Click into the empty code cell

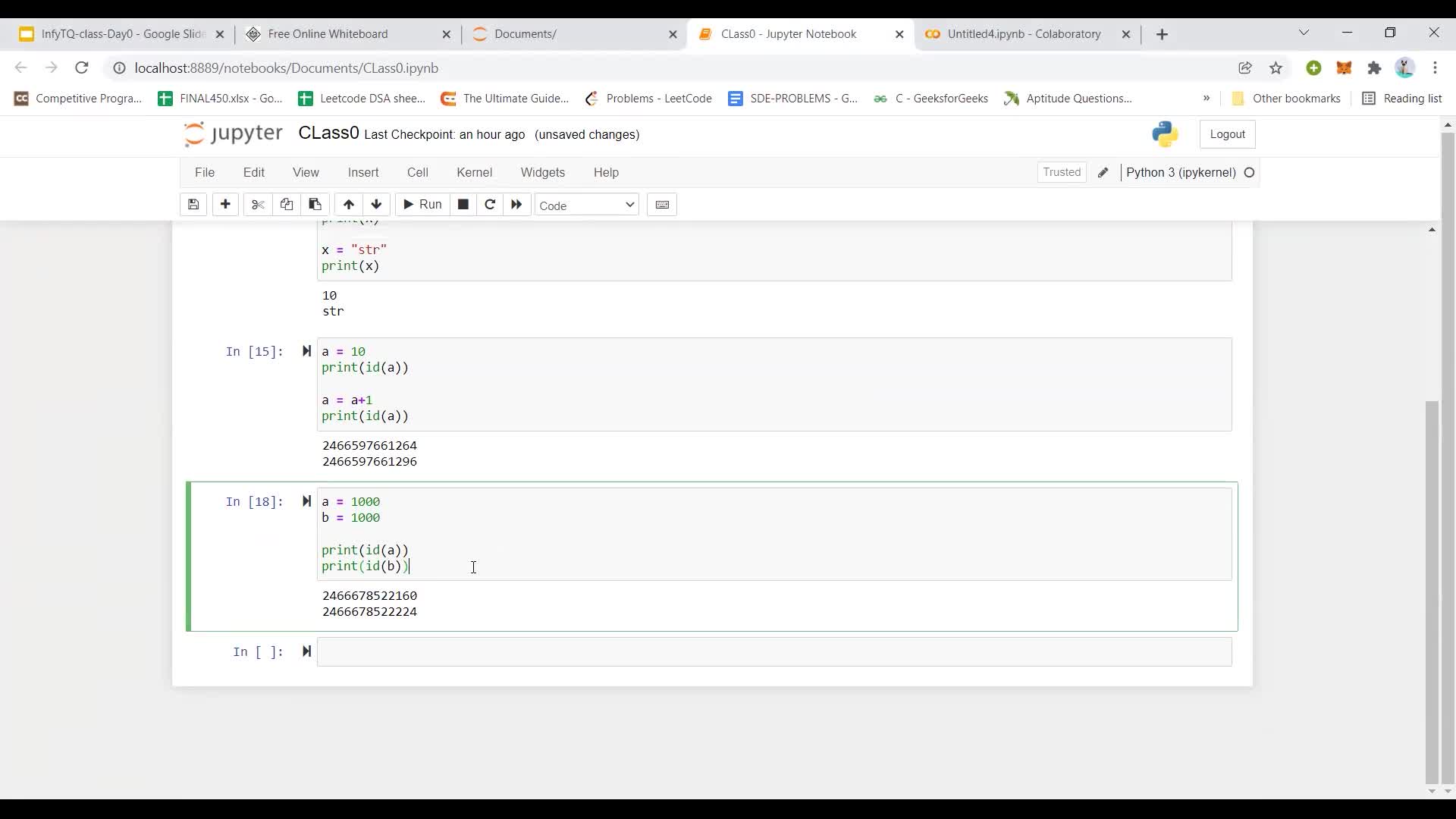773,652
